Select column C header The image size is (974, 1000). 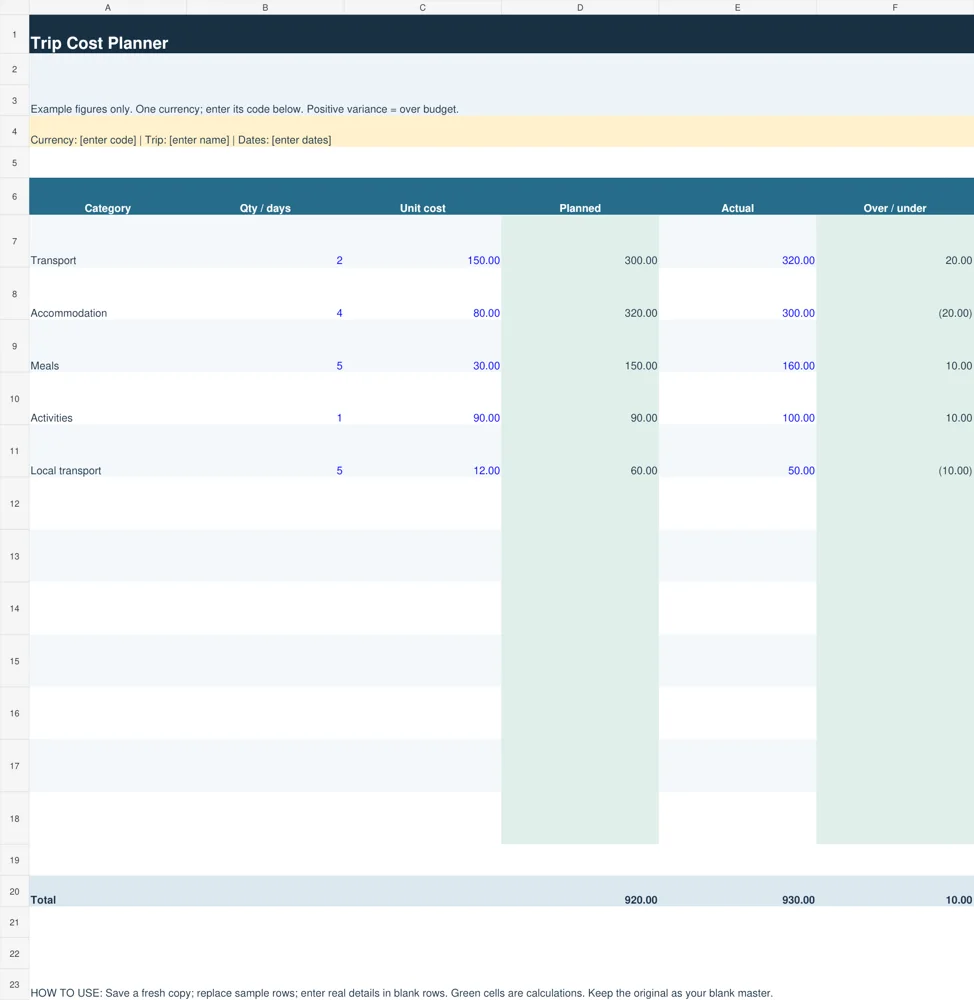coord(423,8)
